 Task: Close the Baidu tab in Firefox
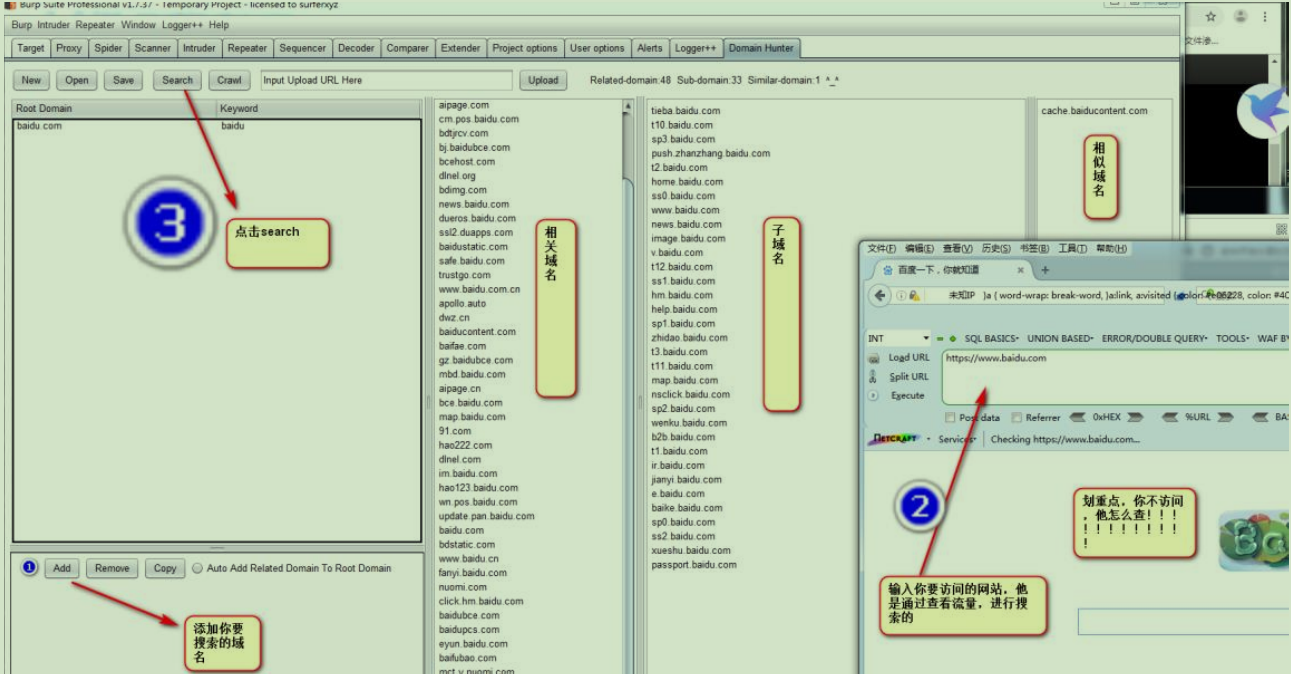click(x=1021, y=270)
